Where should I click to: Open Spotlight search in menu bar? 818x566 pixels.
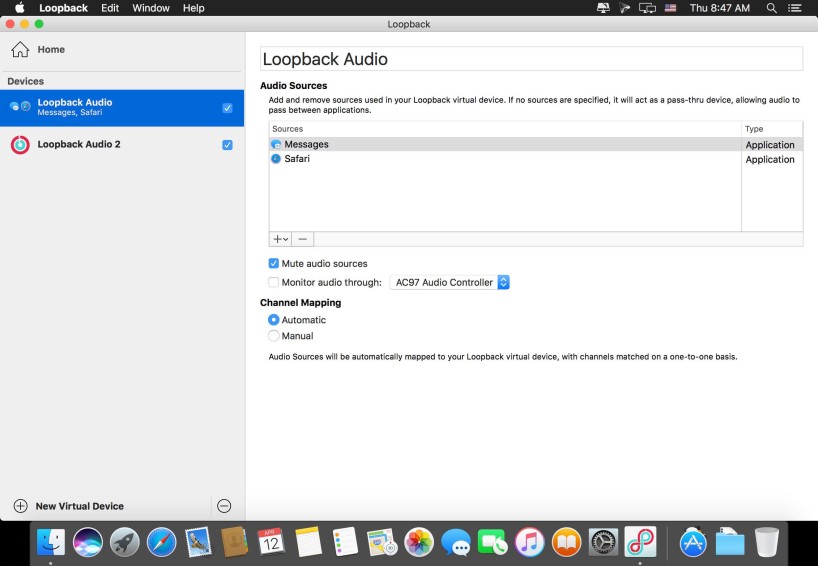[x=771, y=8]
